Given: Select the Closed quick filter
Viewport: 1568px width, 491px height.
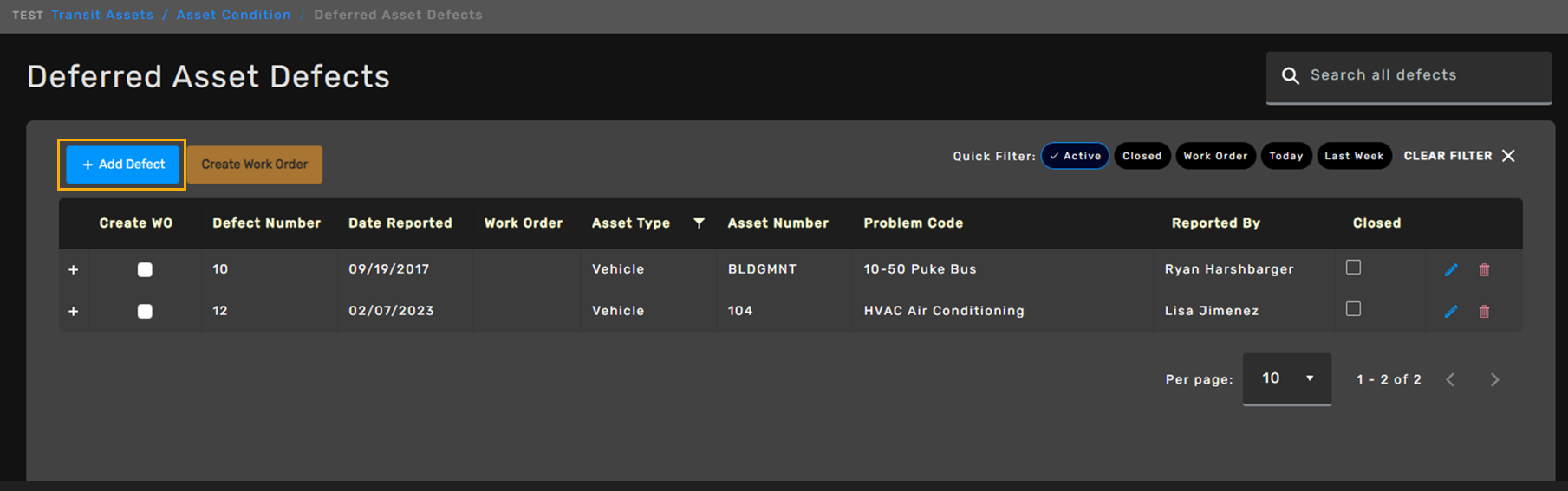Looking at the screenshot, I should [x=1142, y=156].
